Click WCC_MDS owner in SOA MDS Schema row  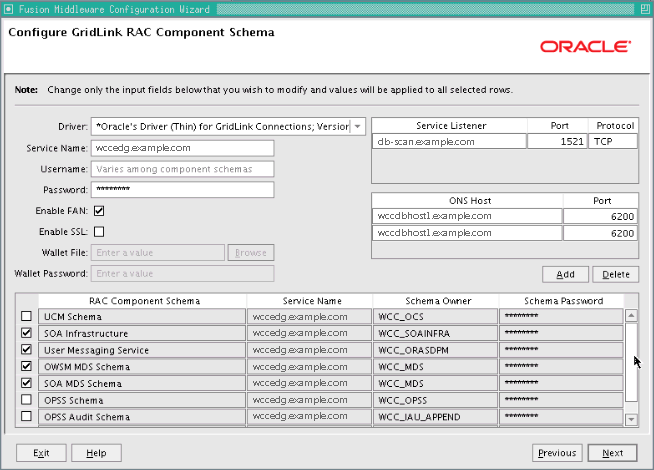(x=435, y=383)
